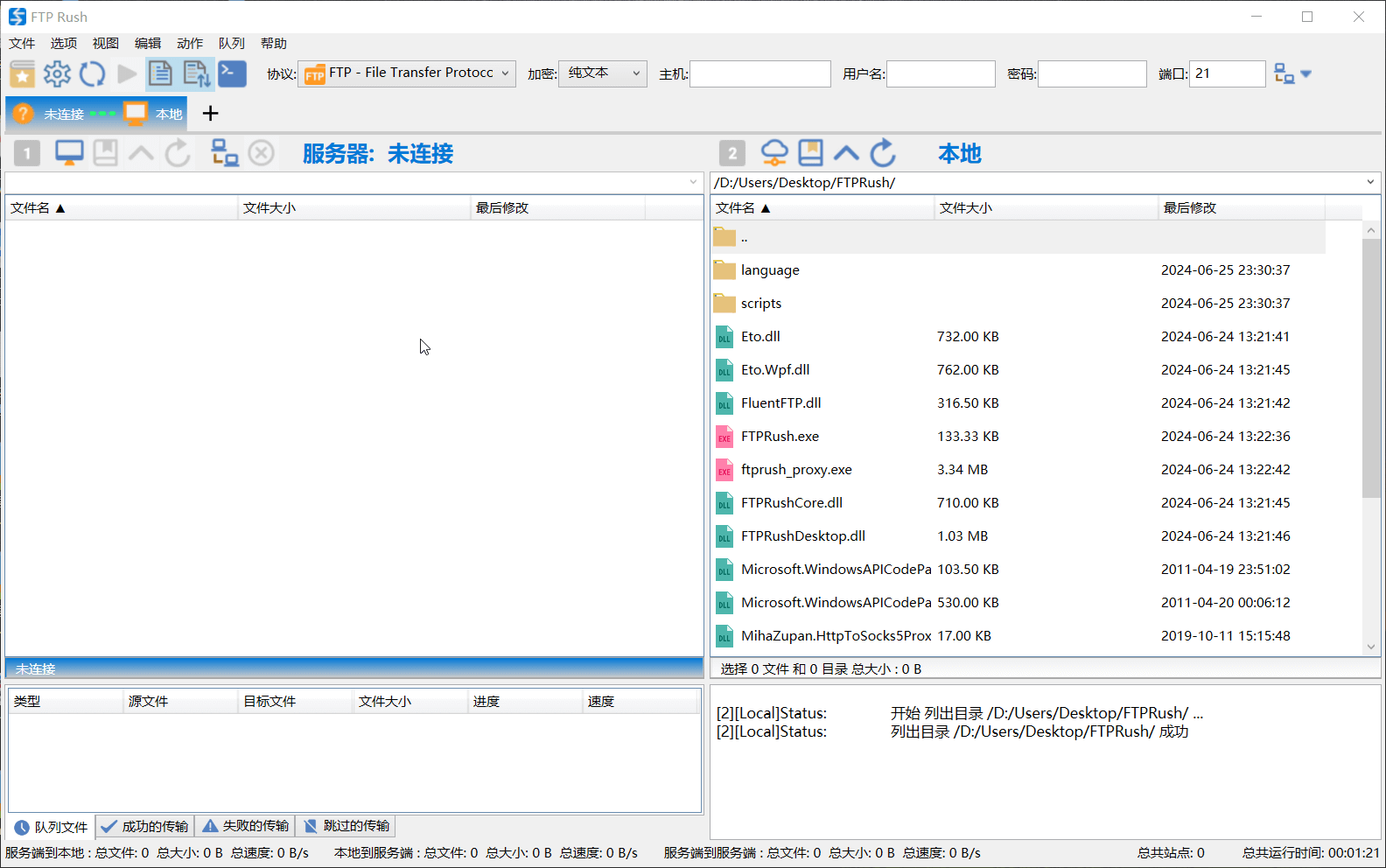The height and width of the screenshot is (868, 1386).
Task: Add a new connection tab with plus
Action: pyautogui.click(x=210, y=113)
